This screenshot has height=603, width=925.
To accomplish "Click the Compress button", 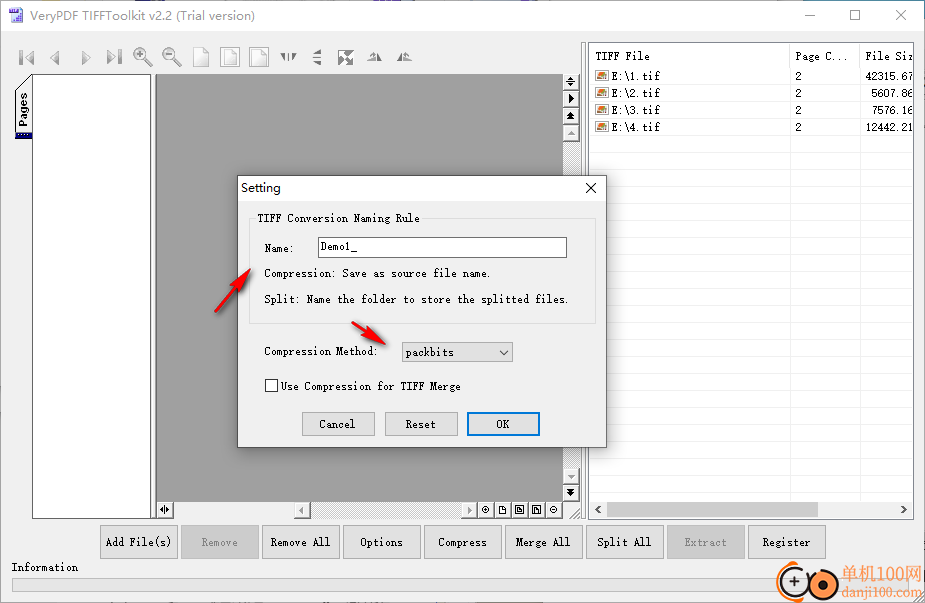I will point(462,542).
